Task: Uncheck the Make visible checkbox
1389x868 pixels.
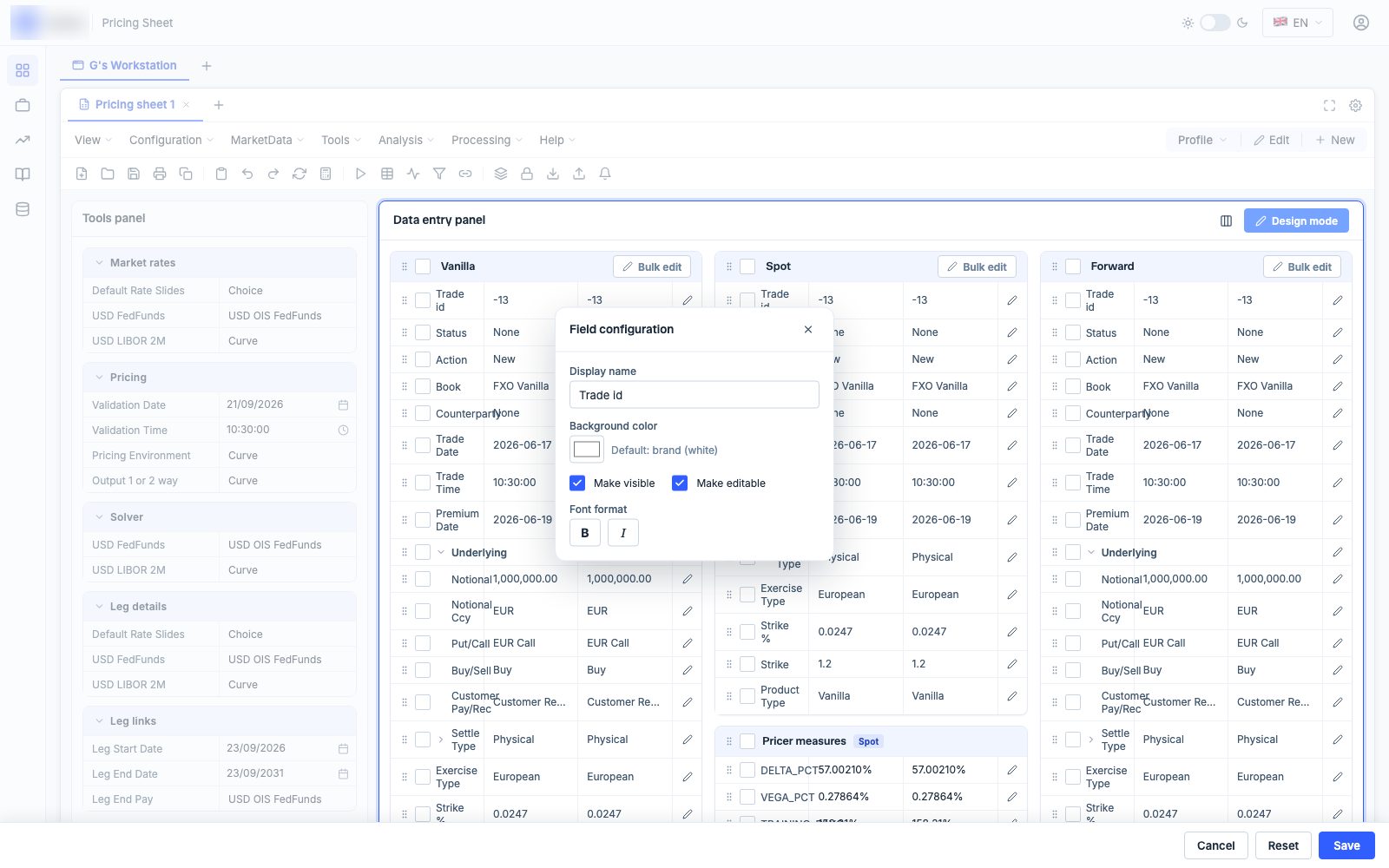Action: pos(577,483)
